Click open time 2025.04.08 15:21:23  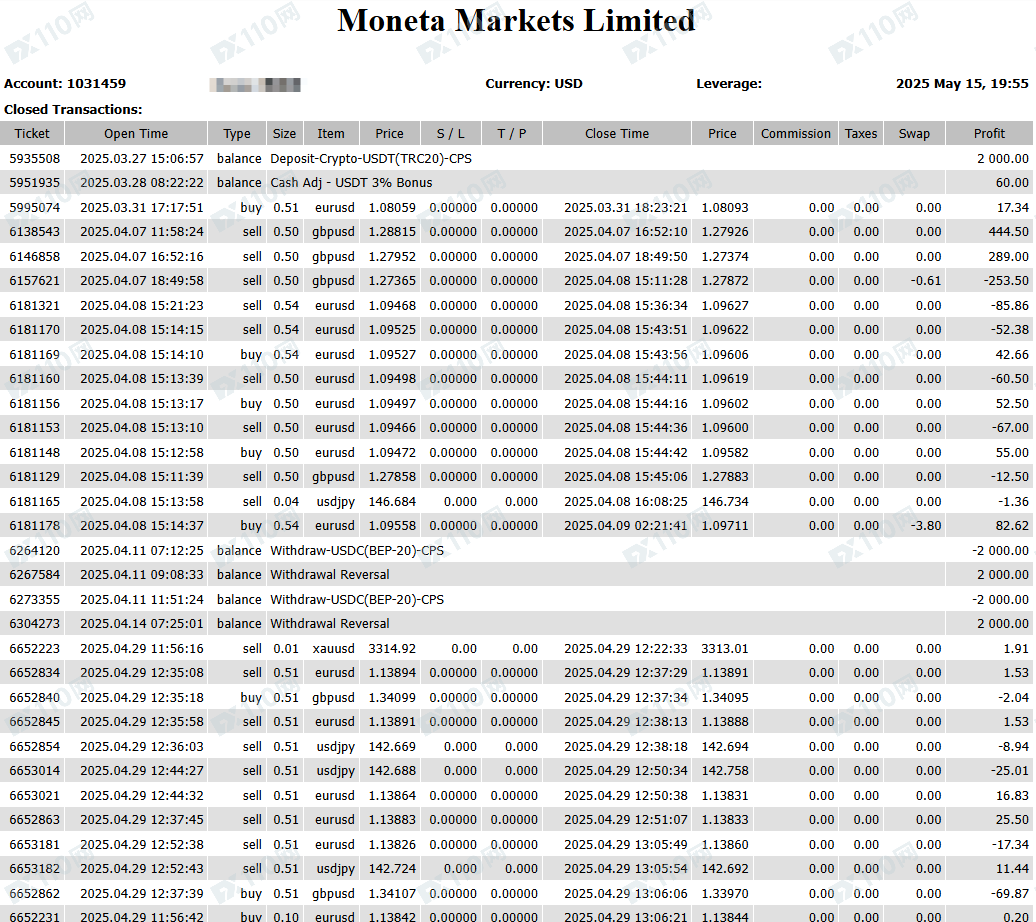coord(142,305)
